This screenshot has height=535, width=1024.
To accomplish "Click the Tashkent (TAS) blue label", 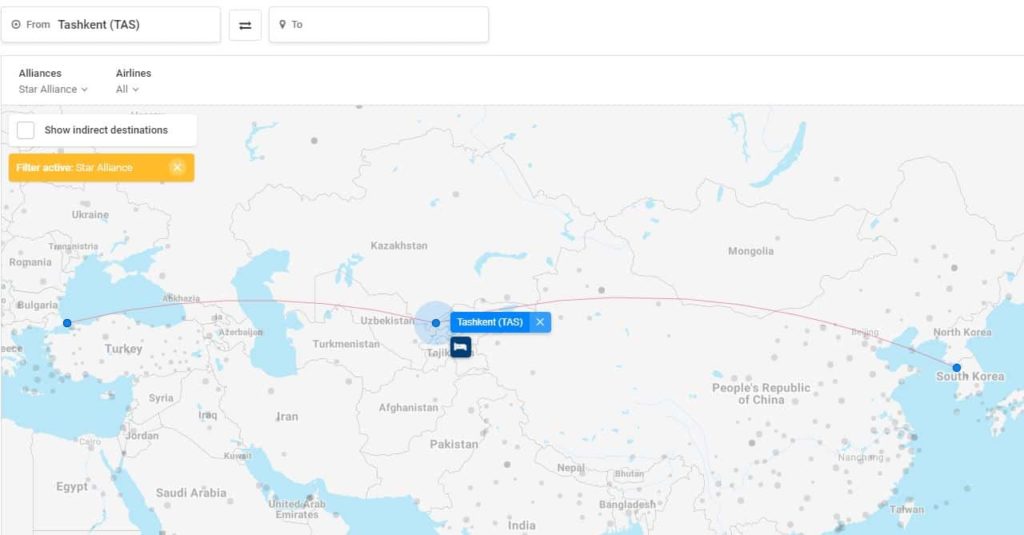I will coord(490,322).
